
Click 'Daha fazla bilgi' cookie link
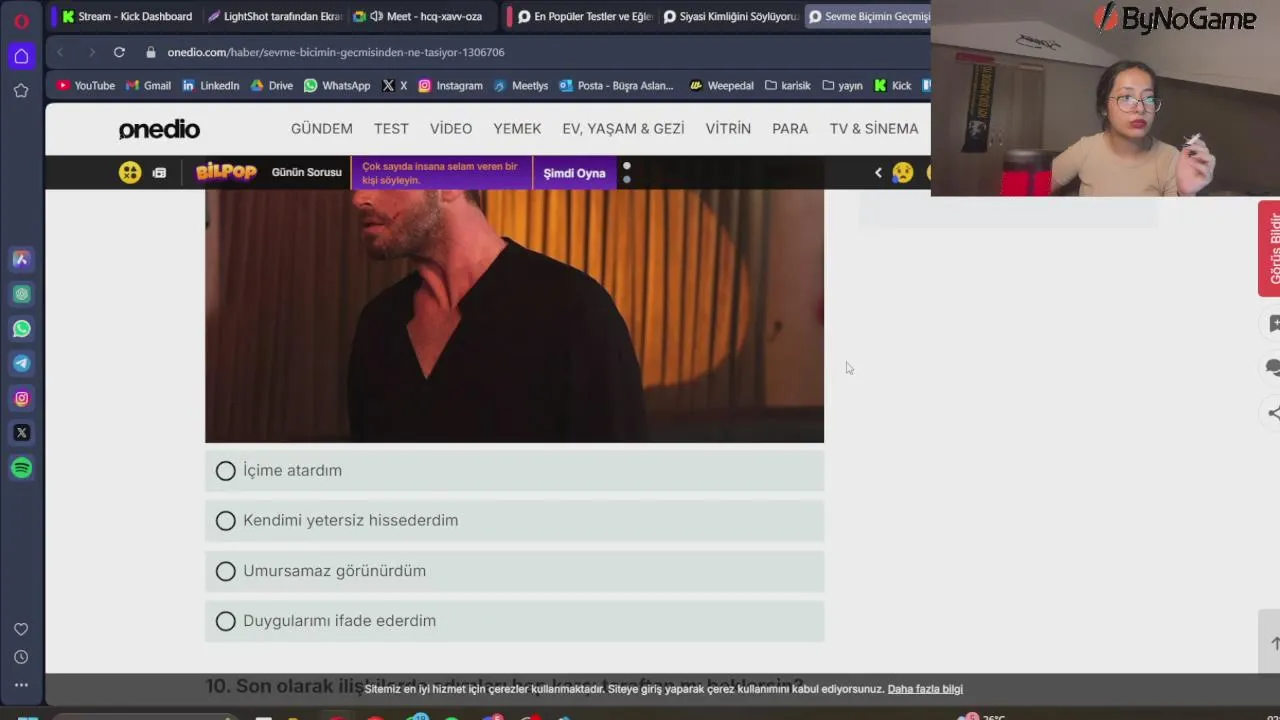(x=925, y=689)
